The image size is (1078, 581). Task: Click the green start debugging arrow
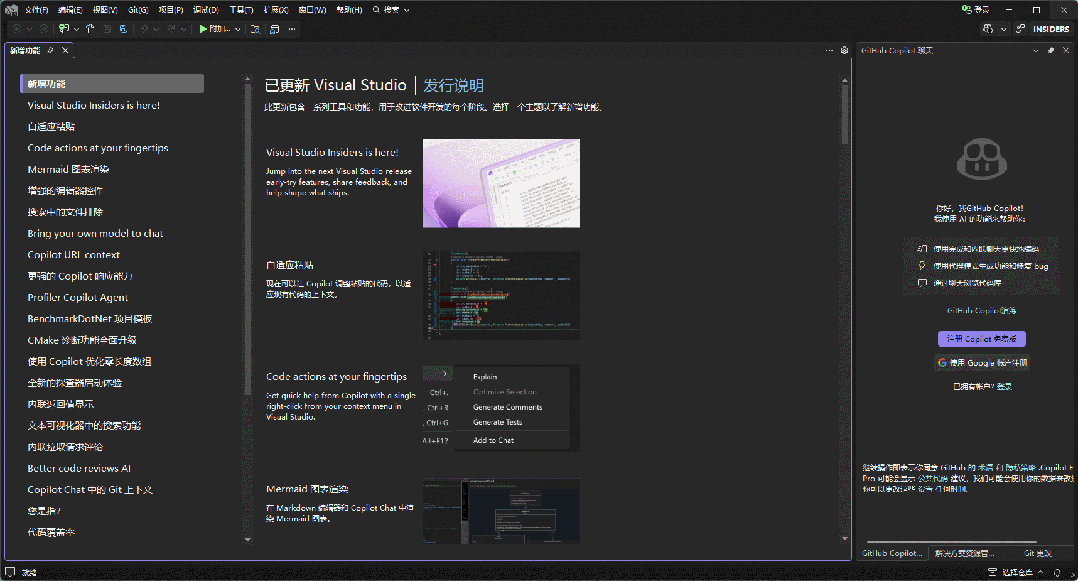pyautogui.click(x=204, y=29)
